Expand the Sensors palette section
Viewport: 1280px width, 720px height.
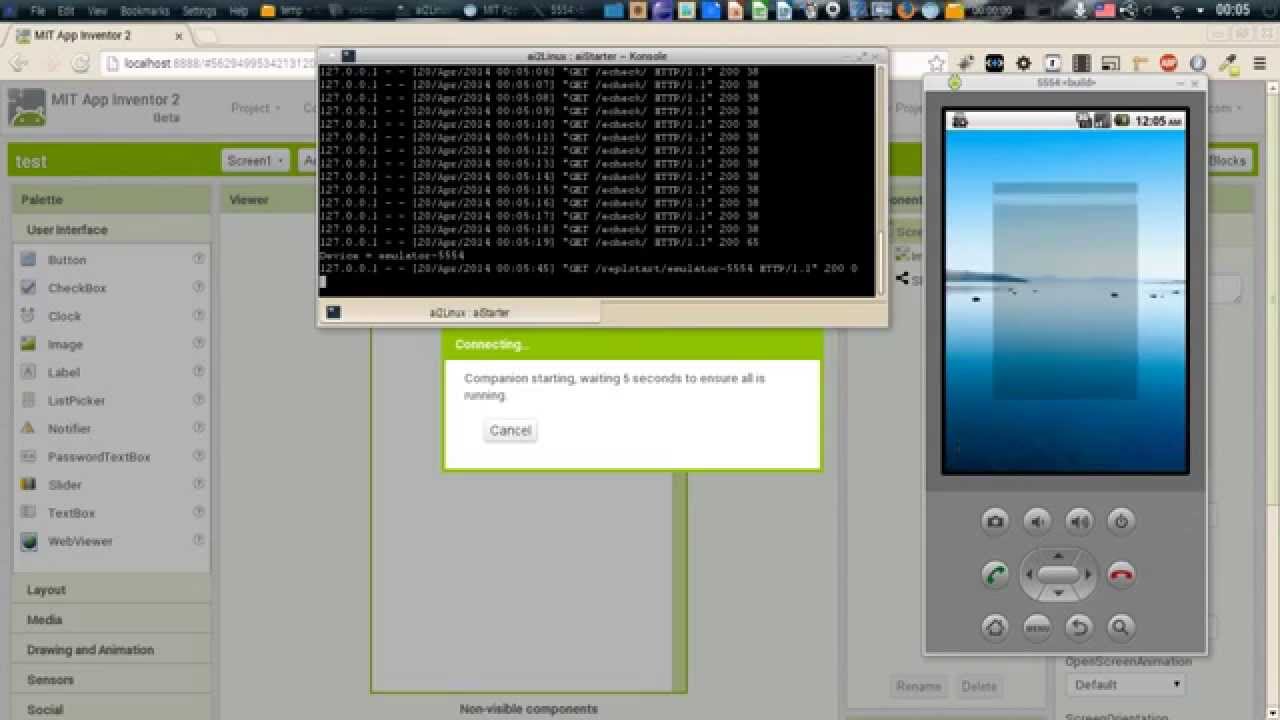(112, 680)
